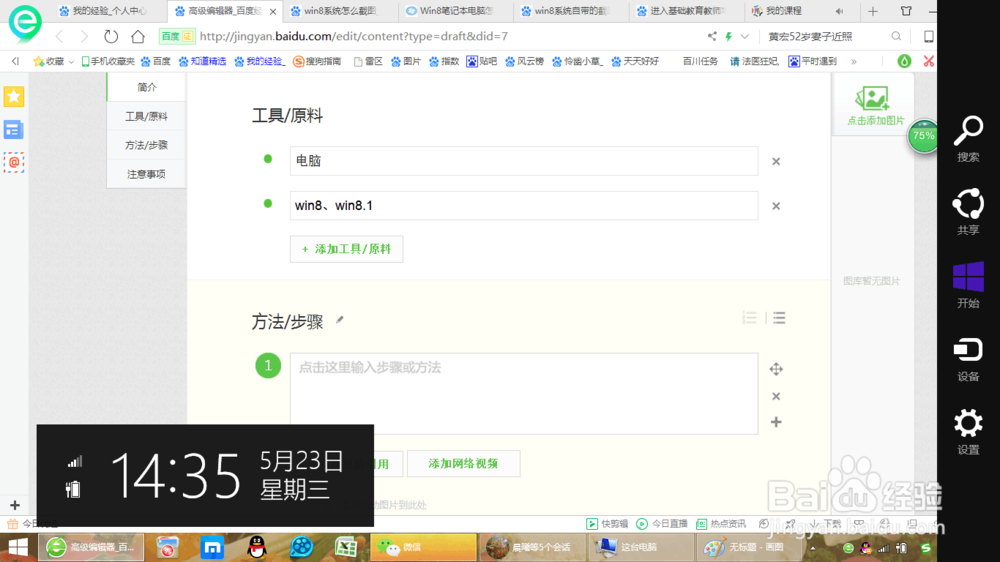Click the share icon in address bar
Viewport: 1000px width, 562px height.
(x=712, y=36)
